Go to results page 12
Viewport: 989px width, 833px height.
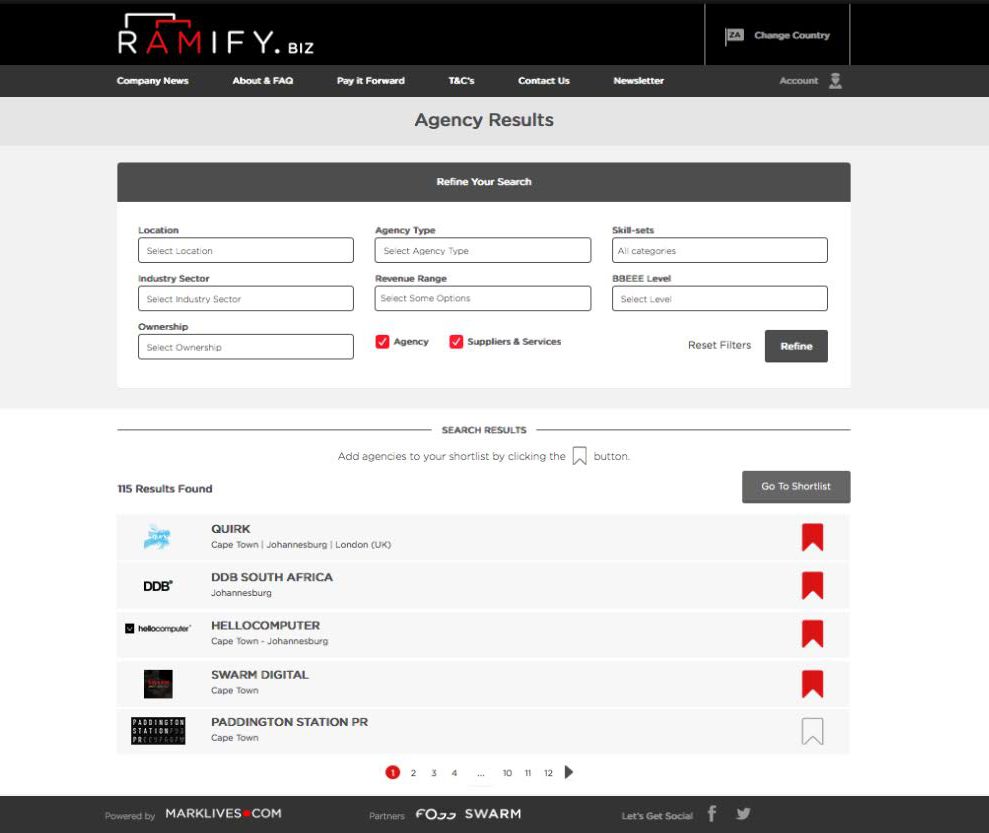click(x=548, y=773)
